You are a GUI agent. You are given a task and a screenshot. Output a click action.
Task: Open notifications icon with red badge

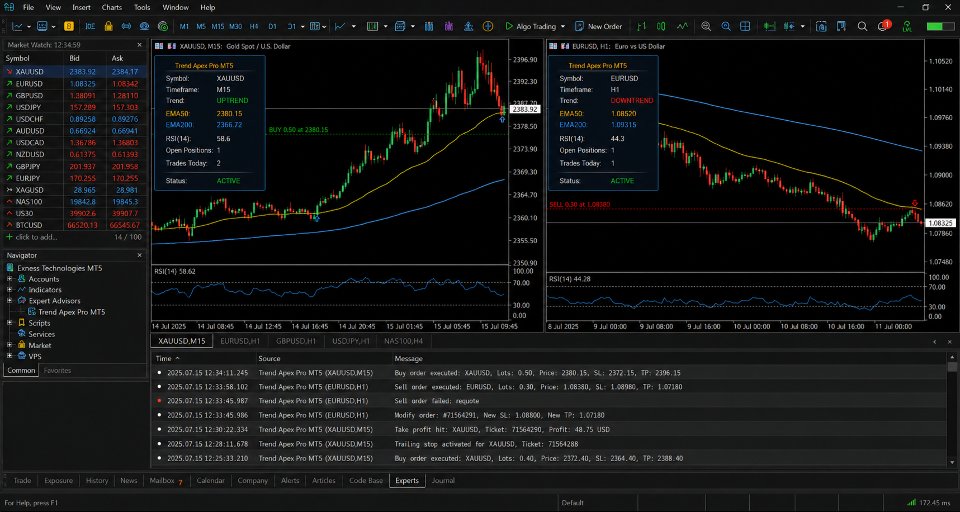coord(883,26)
